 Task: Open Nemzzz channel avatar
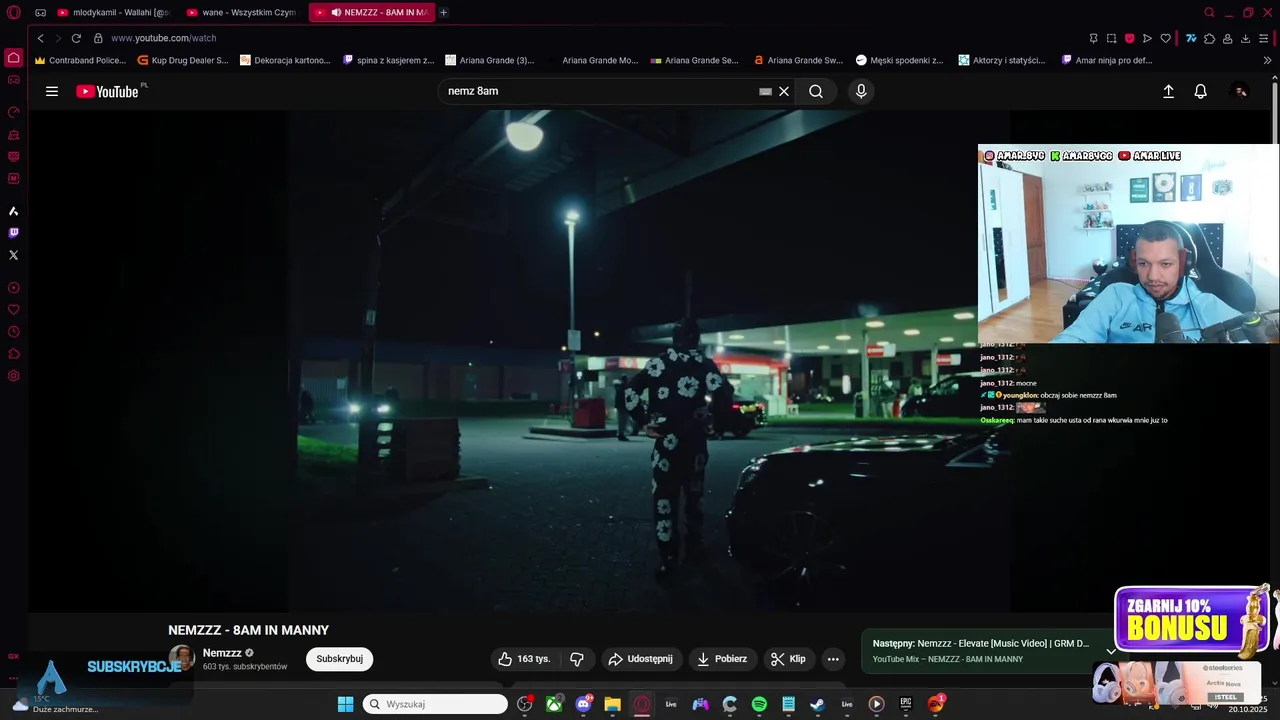[181, 658]
